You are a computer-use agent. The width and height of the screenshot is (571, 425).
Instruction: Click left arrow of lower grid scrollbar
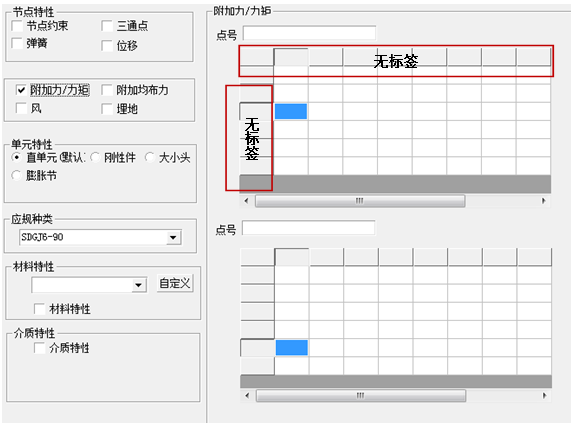(247, 396)
